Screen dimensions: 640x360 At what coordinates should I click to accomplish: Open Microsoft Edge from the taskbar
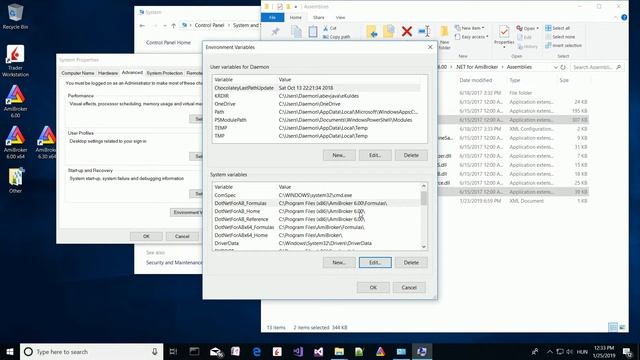coord(257,351)
